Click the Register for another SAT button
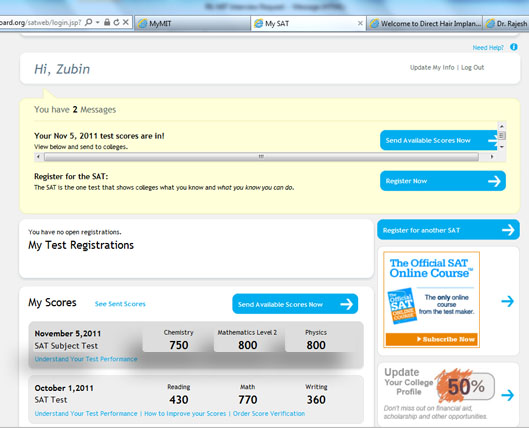Image resolution: width=529 pixels, height=428 pixels. tap(448, 230)
